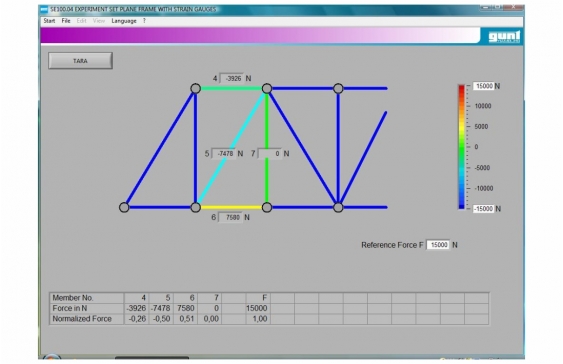
Task: Open the File menu
Action: [x=66, y=21]
